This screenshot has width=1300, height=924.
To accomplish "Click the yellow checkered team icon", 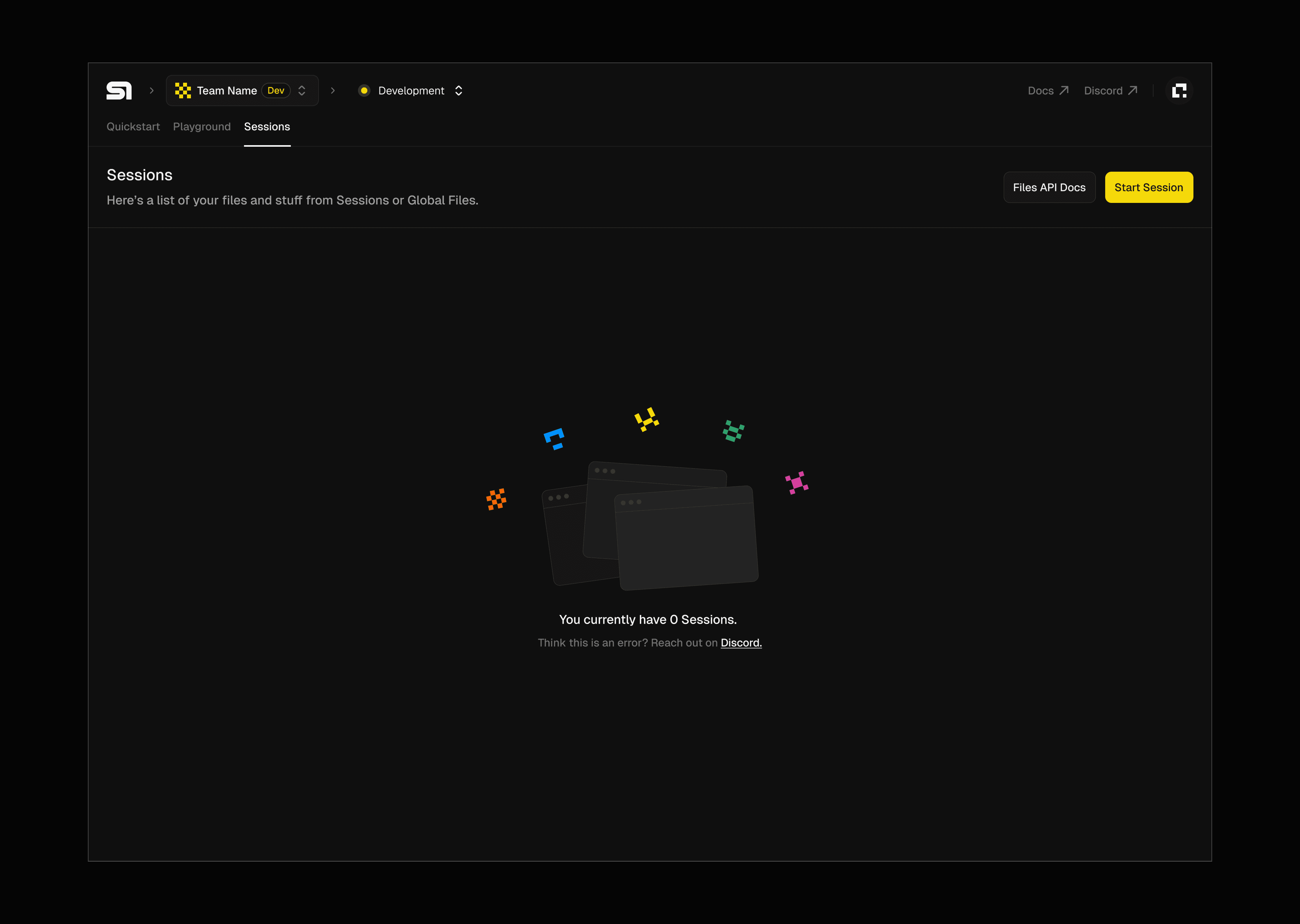I will (183, 91).
